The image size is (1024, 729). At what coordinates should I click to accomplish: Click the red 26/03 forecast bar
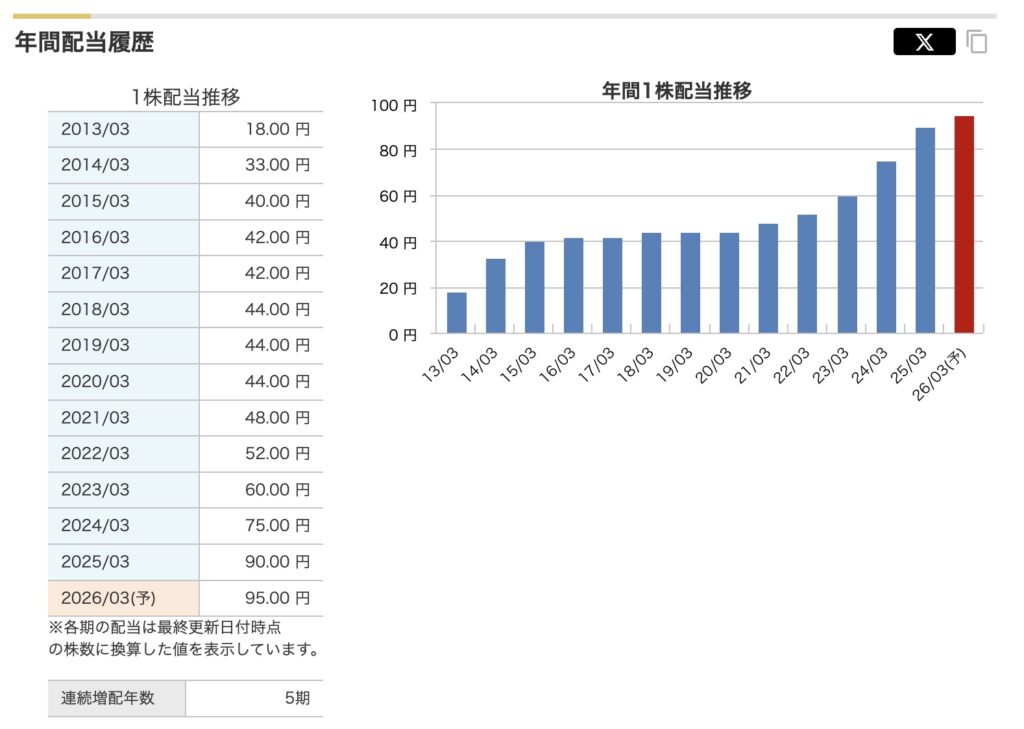[x=964, y=225]
